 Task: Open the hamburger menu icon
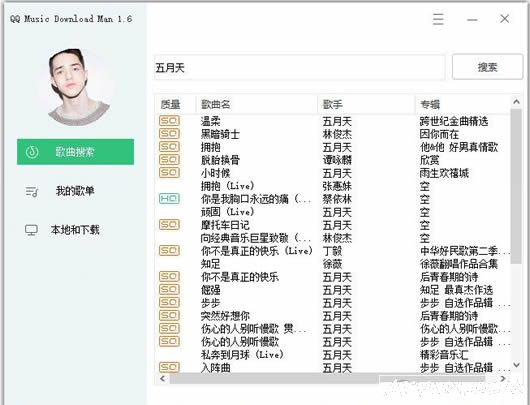tap(438, 19)
